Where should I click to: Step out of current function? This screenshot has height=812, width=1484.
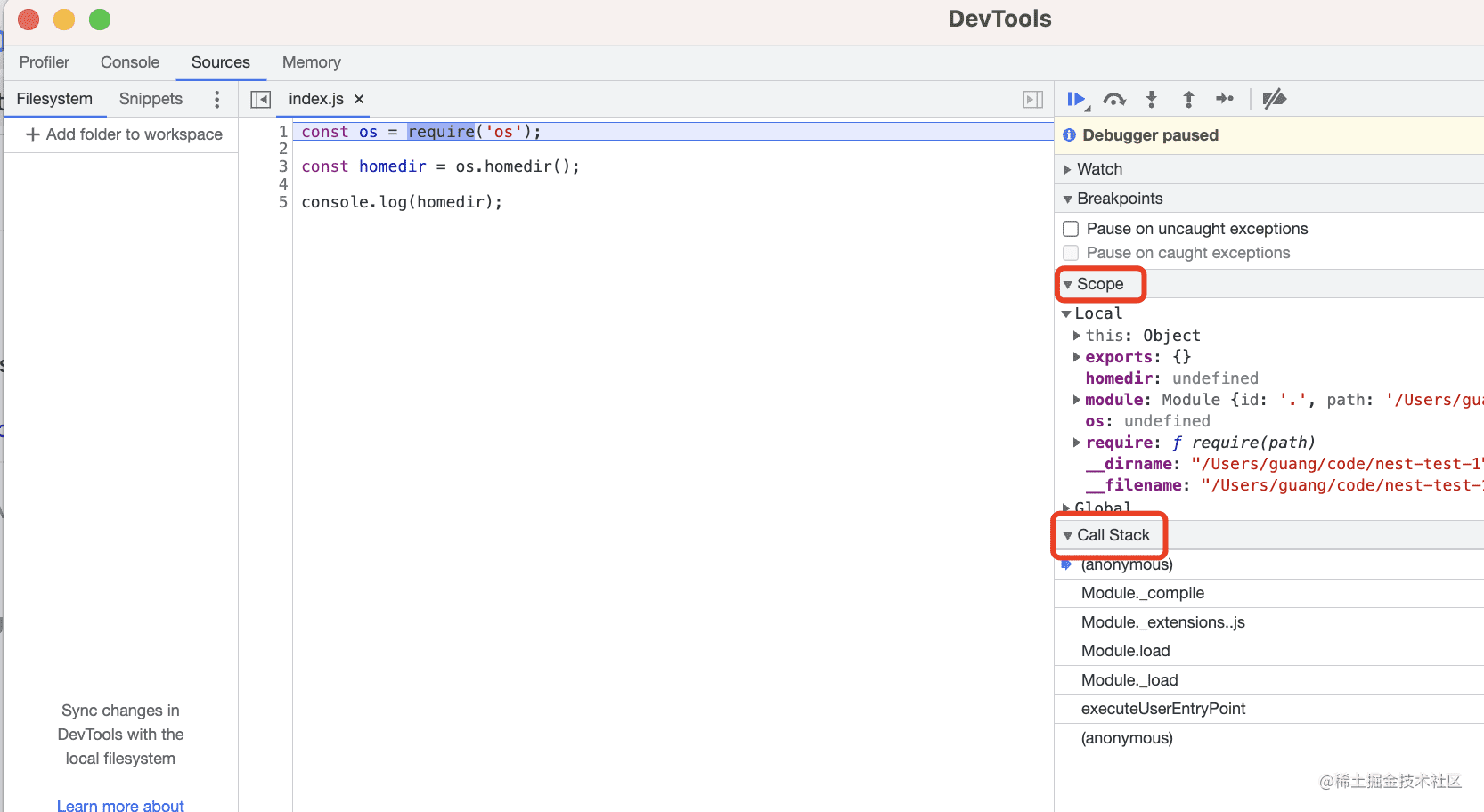tap(1188, 99)
